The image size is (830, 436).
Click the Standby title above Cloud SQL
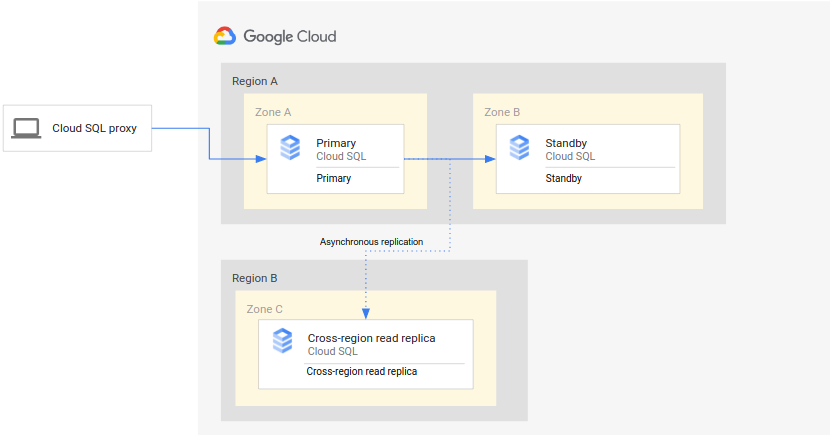(x=566, y=143)
